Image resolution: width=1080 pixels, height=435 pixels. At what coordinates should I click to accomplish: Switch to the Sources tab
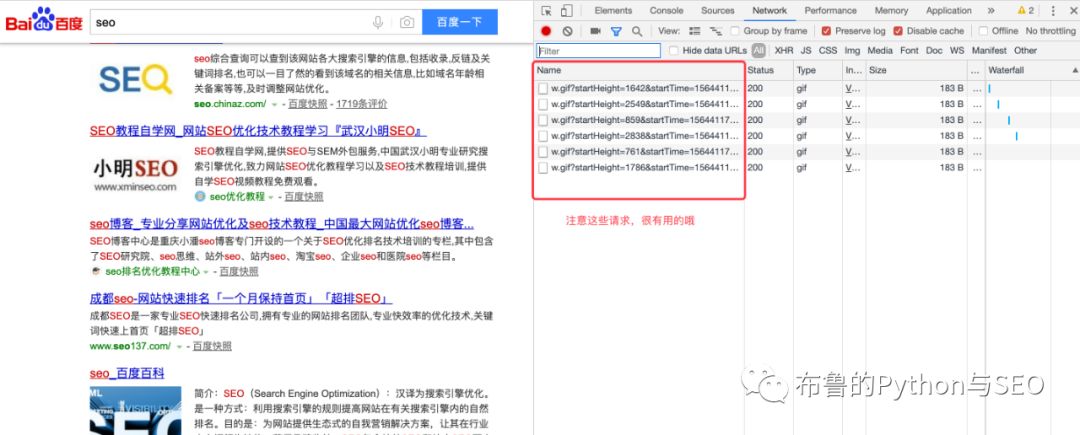[718, 10]
